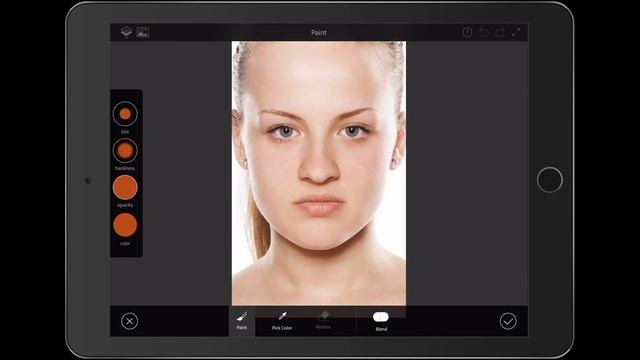Adjust brush hardness control
This screenshot has width=640, height=360.
point(125,151)
